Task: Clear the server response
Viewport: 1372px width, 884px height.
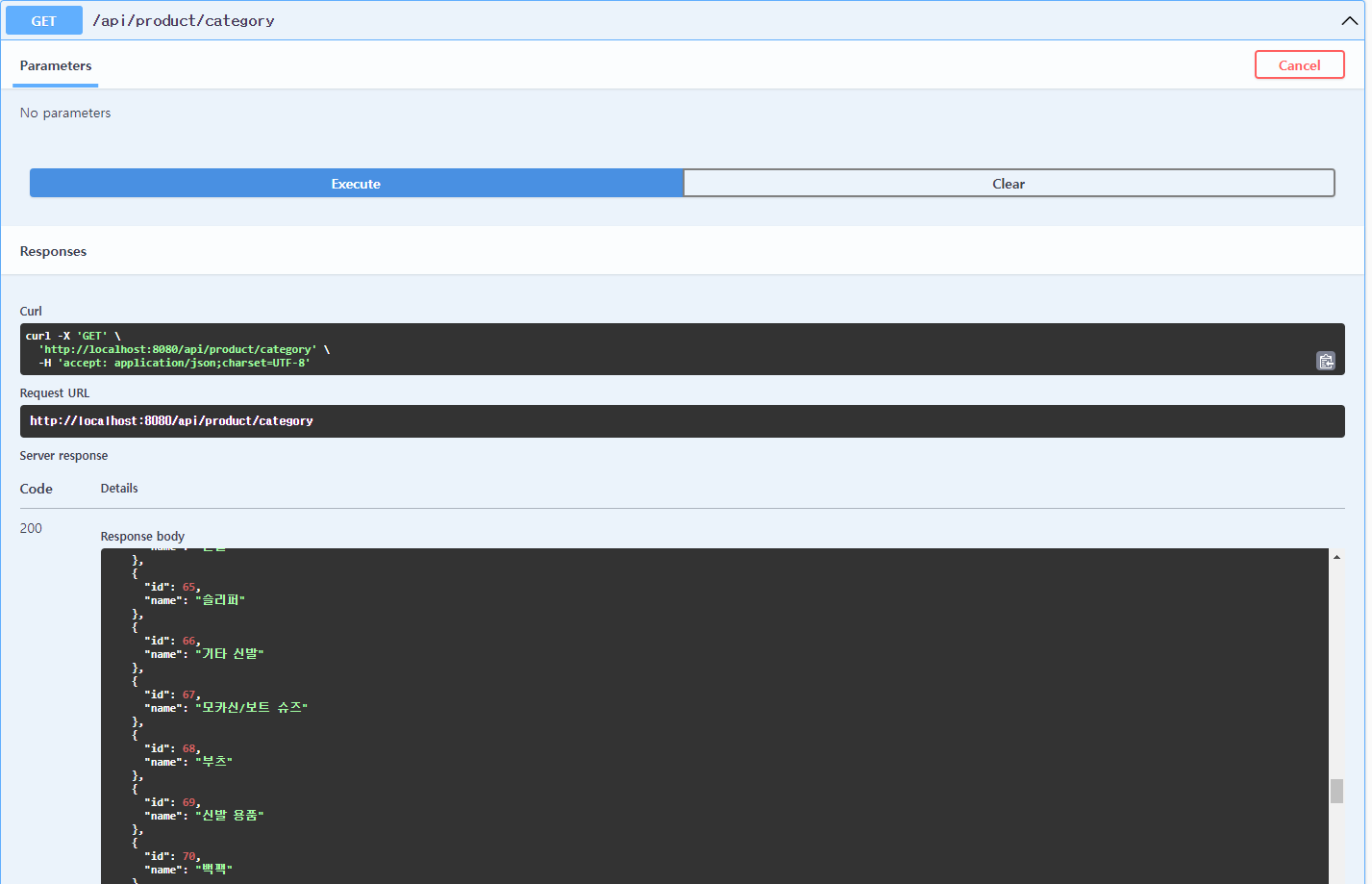Action: click(1009, 183)
